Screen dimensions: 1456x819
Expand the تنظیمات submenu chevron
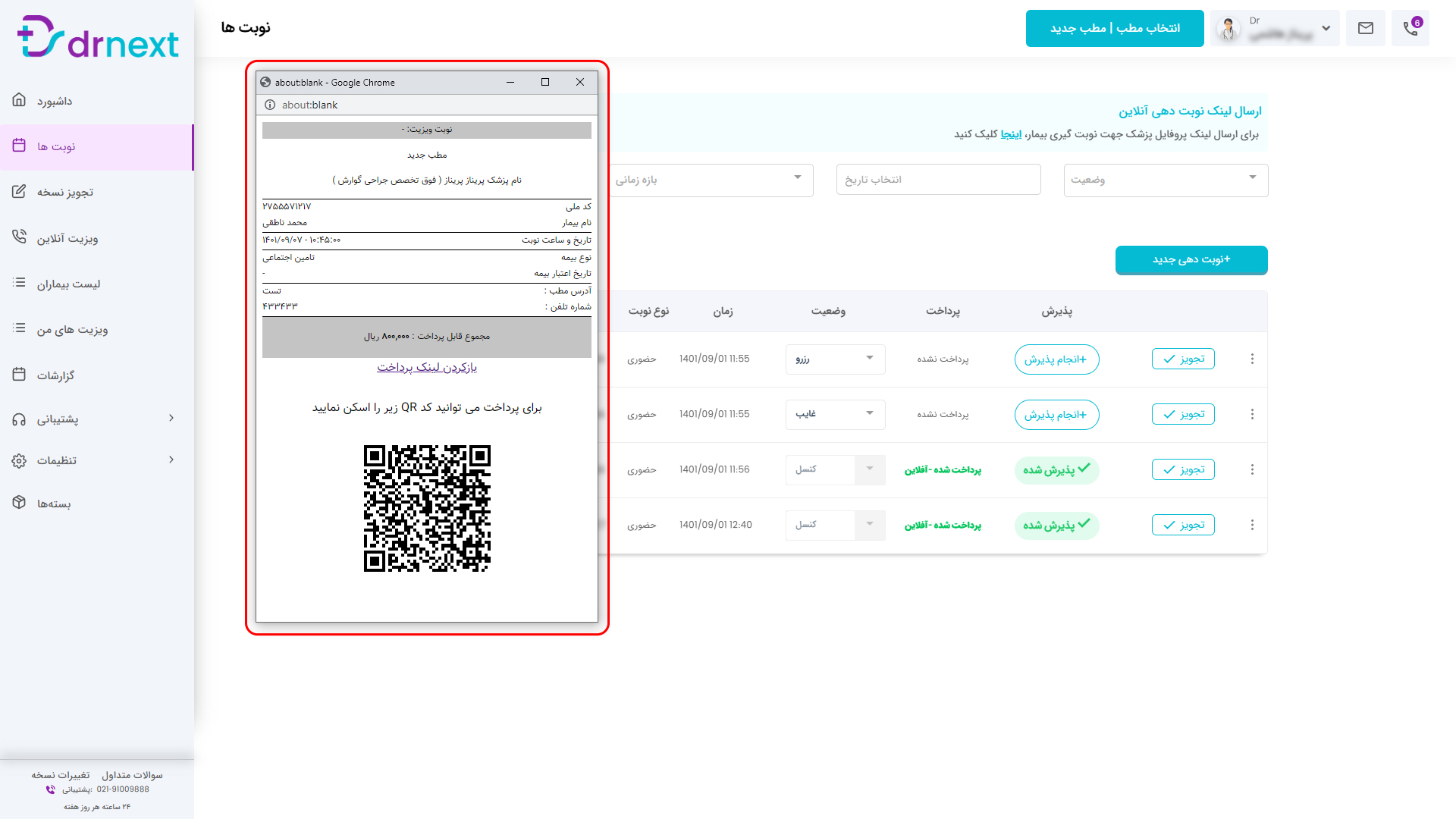[171, 460]
